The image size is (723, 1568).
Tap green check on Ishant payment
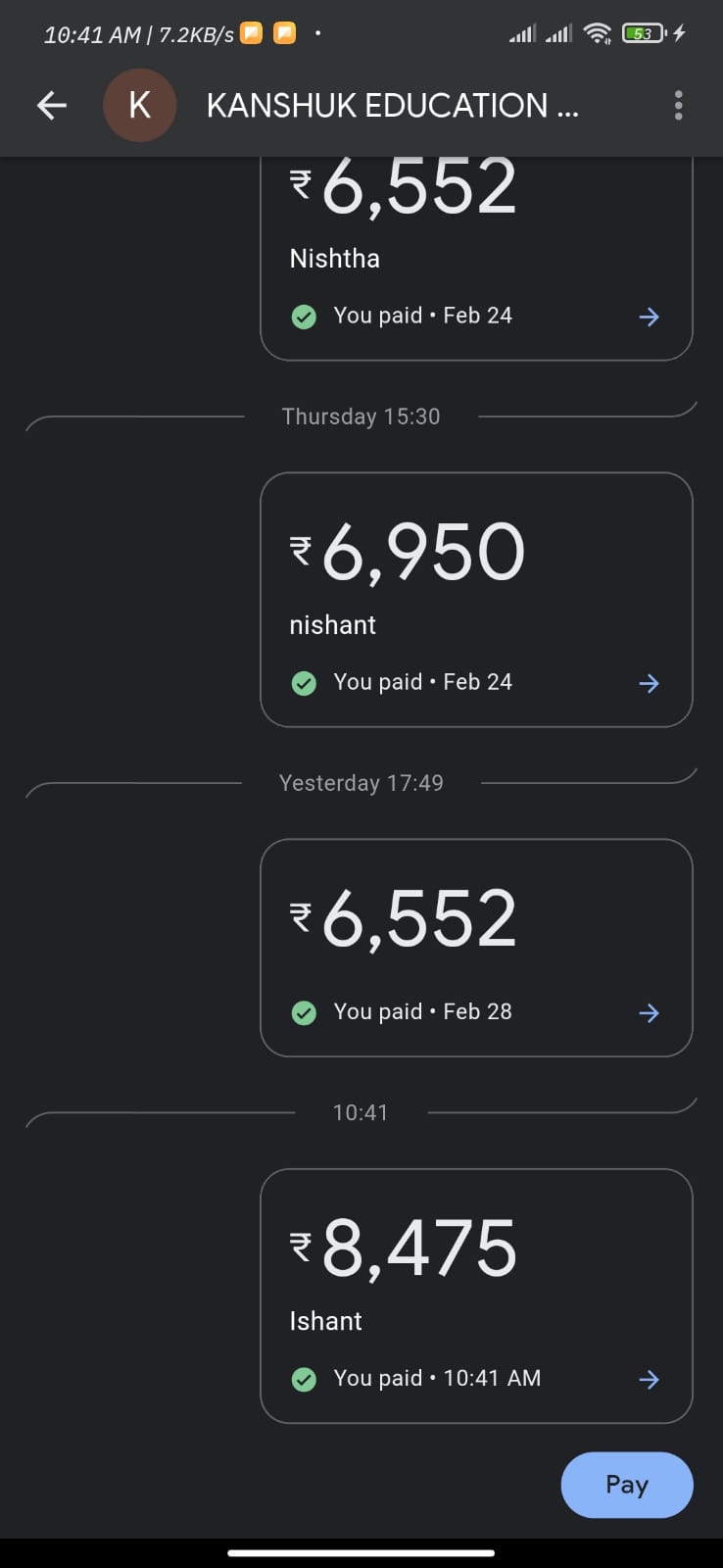(304, 1379)
